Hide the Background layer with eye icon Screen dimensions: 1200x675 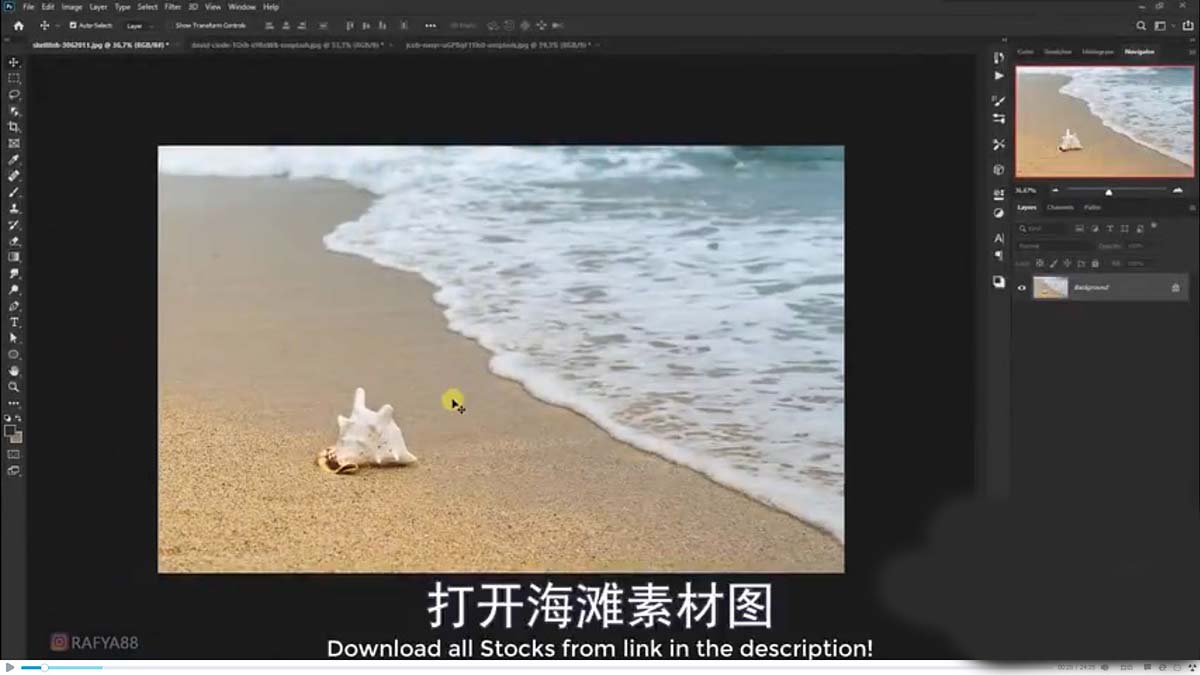click(x=1022, y=288)
